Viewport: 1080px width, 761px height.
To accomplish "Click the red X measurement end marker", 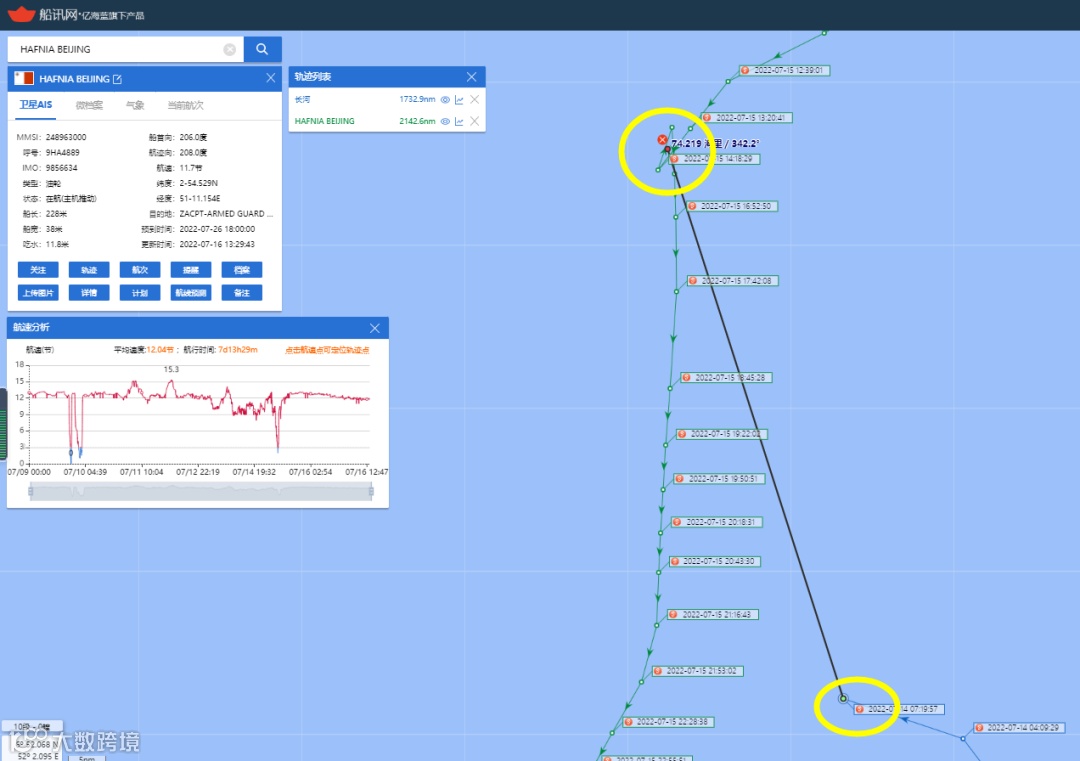I will (662, 140).
